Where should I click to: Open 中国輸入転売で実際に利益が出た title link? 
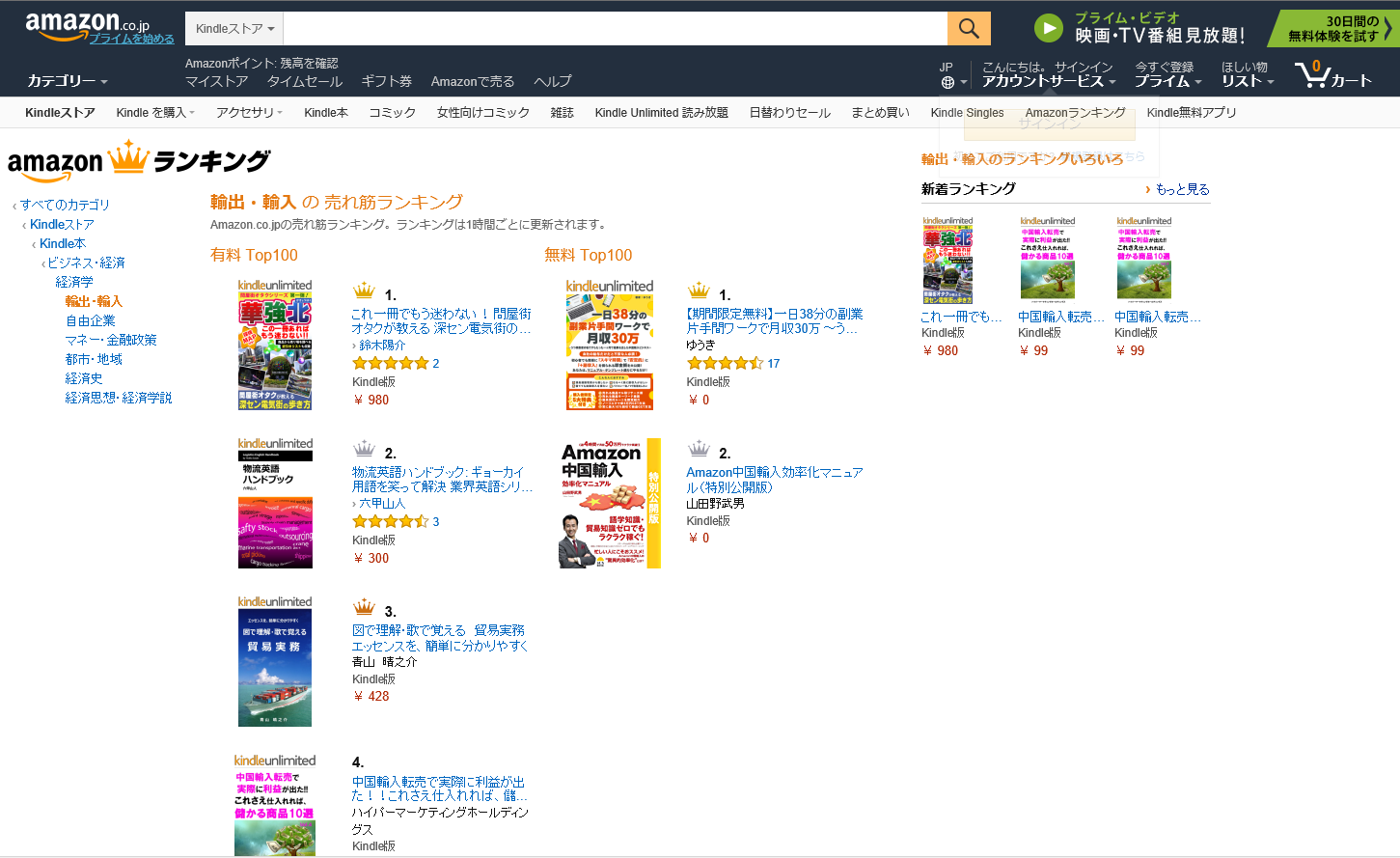click(x=440, y=789)
